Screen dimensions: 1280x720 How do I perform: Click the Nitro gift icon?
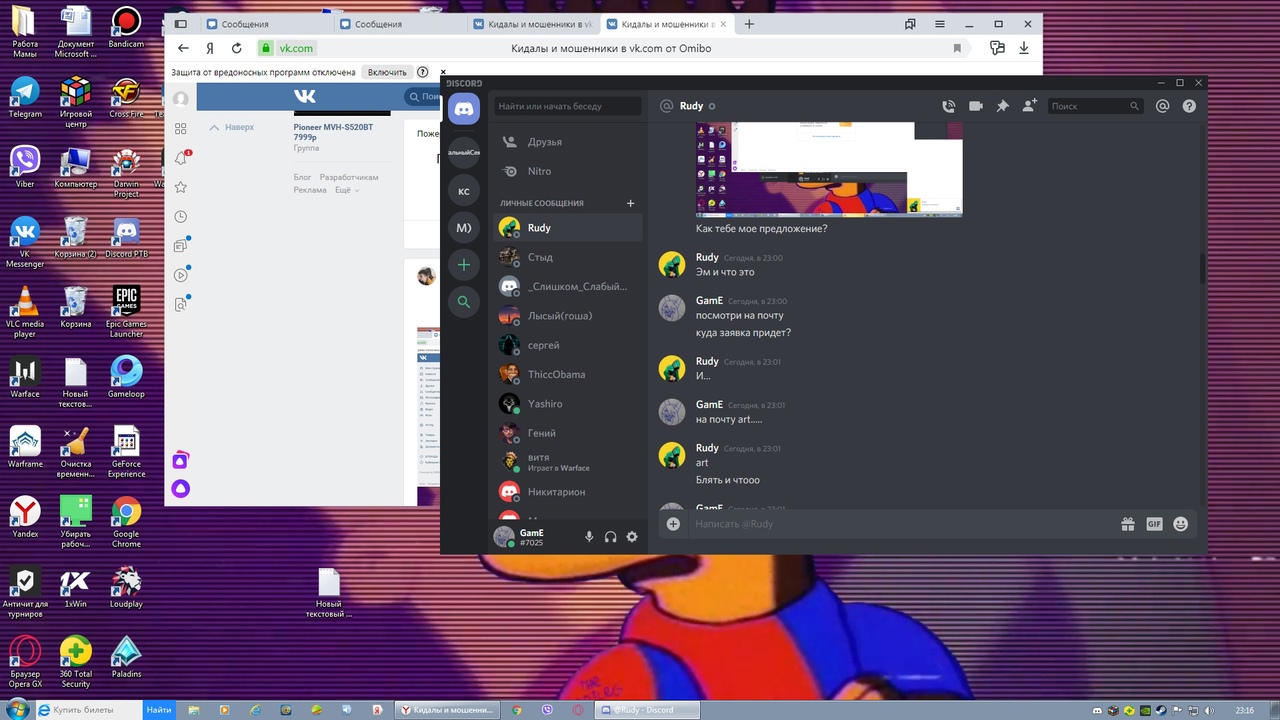tap(1127, 524)
